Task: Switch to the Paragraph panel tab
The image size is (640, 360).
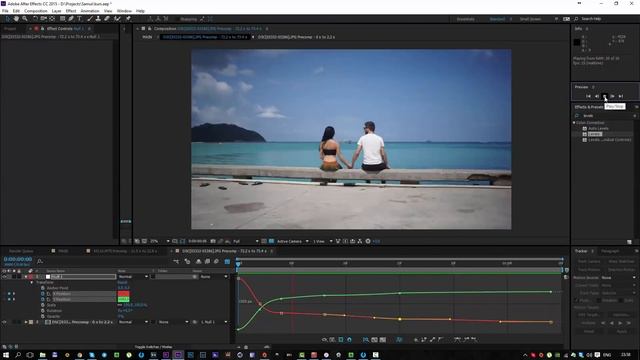Action: tap(610, 251)
